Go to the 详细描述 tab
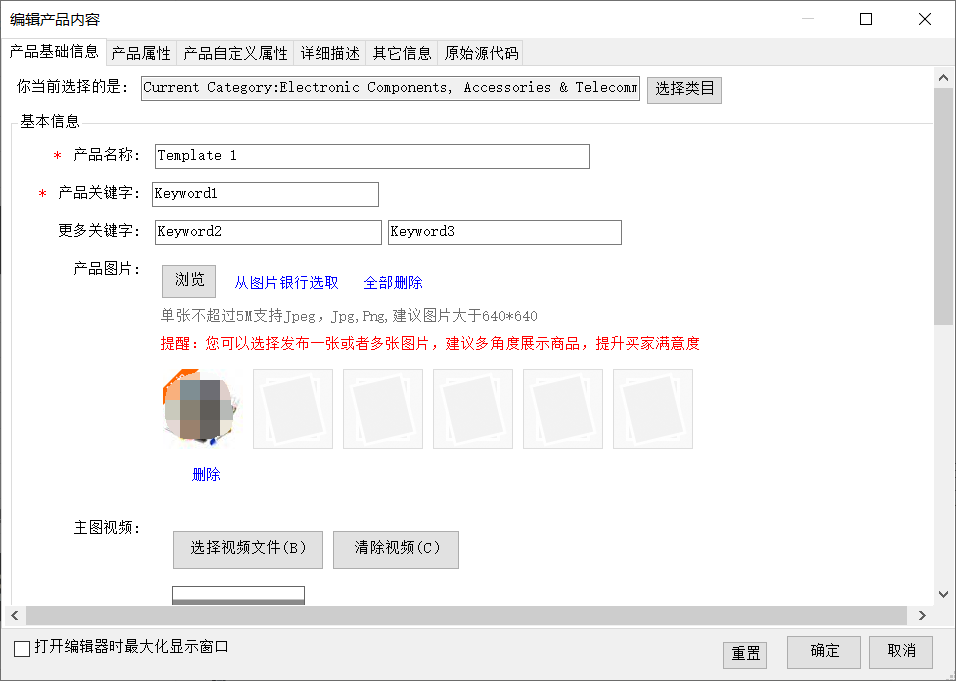Viewport: 956px width, 681px height. click(x=330, y=54)
